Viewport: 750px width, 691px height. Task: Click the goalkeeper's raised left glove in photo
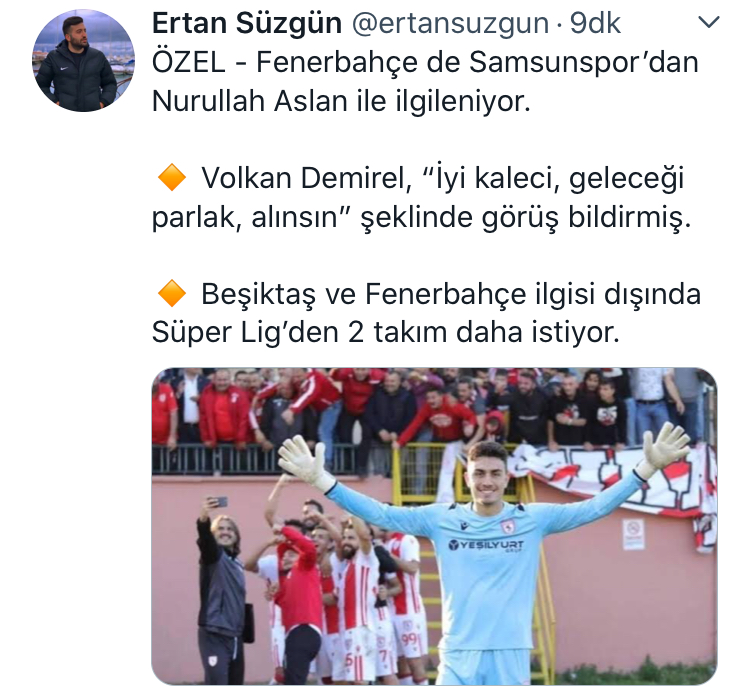pyautogui.click(x=666, y=449)
